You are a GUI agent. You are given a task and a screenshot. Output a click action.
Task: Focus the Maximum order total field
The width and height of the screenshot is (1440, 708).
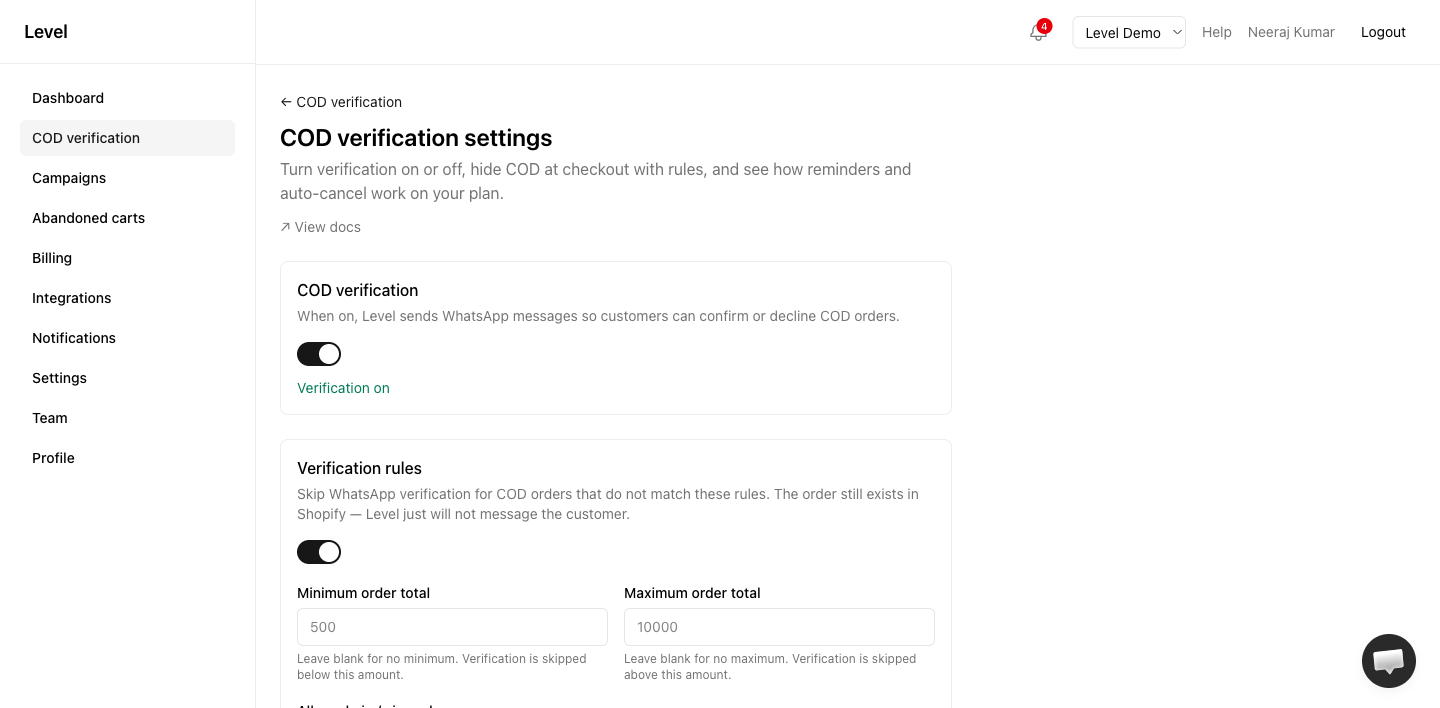779,627
